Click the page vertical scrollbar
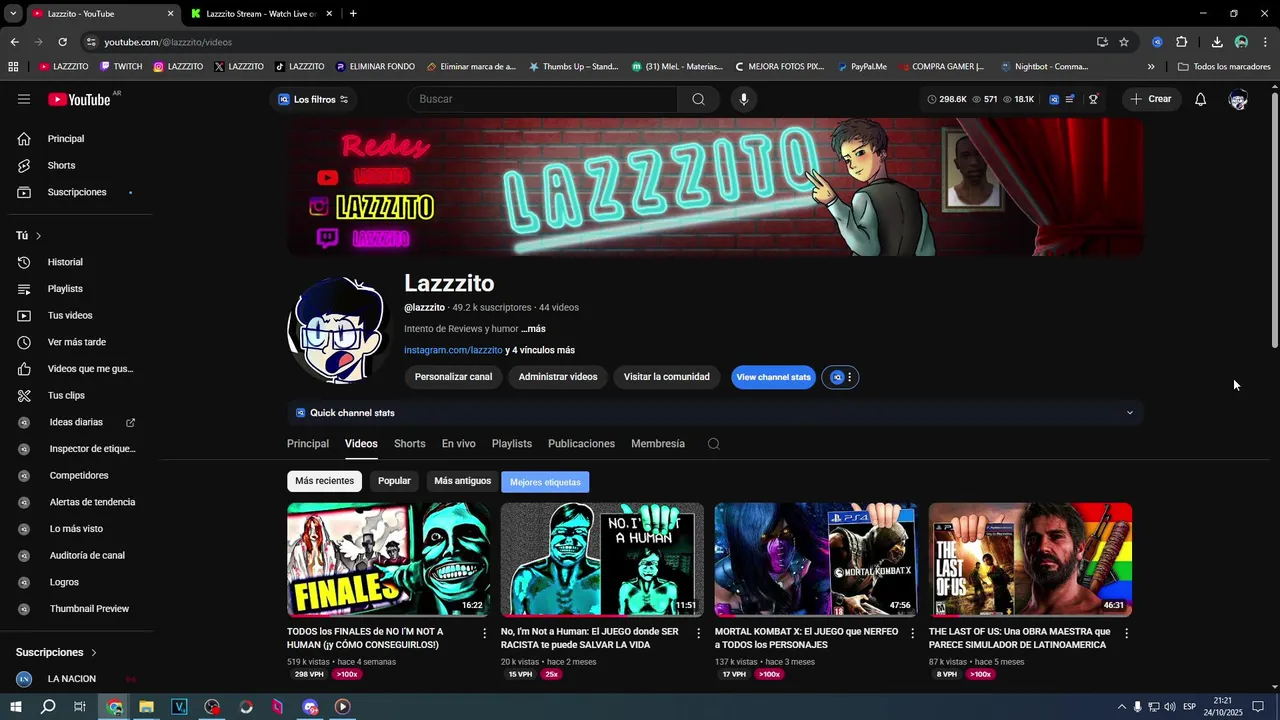This screenshot has width=1280, height=720. click(x=1274, y=220)
